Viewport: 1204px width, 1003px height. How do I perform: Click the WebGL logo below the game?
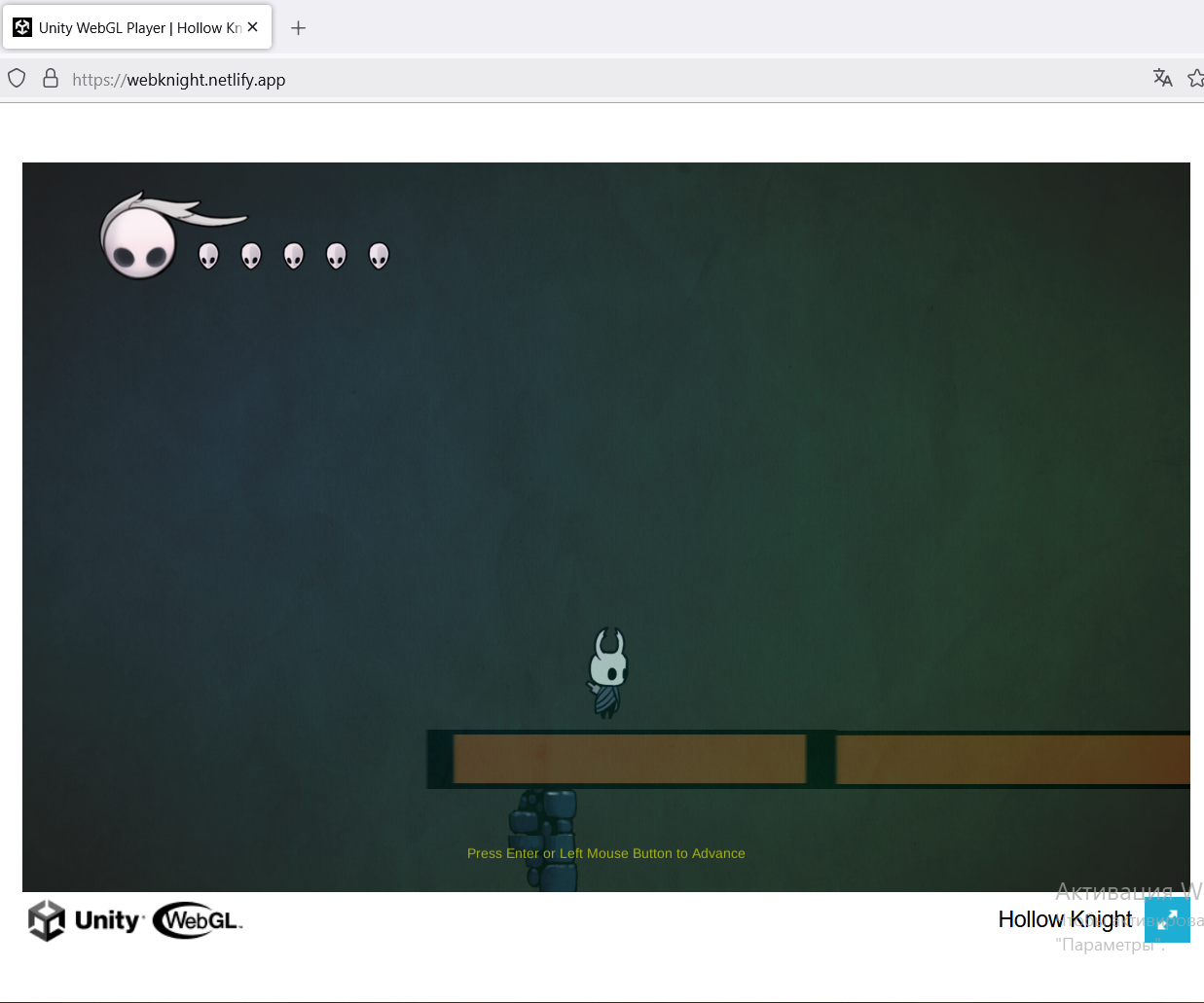click(x=198, y=920)
